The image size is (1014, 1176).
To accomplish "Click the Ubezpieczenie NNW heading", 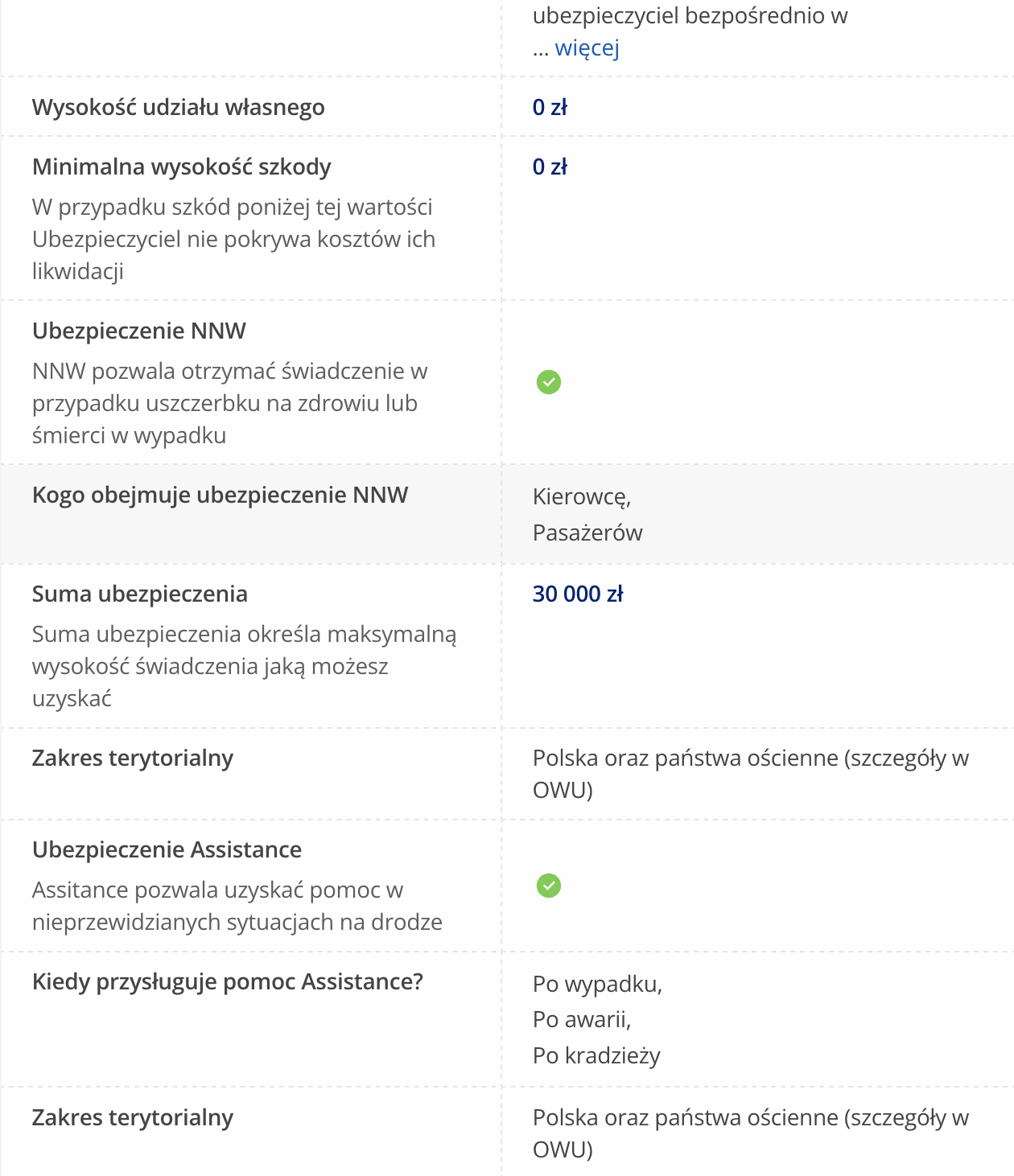I will (138, 331).
